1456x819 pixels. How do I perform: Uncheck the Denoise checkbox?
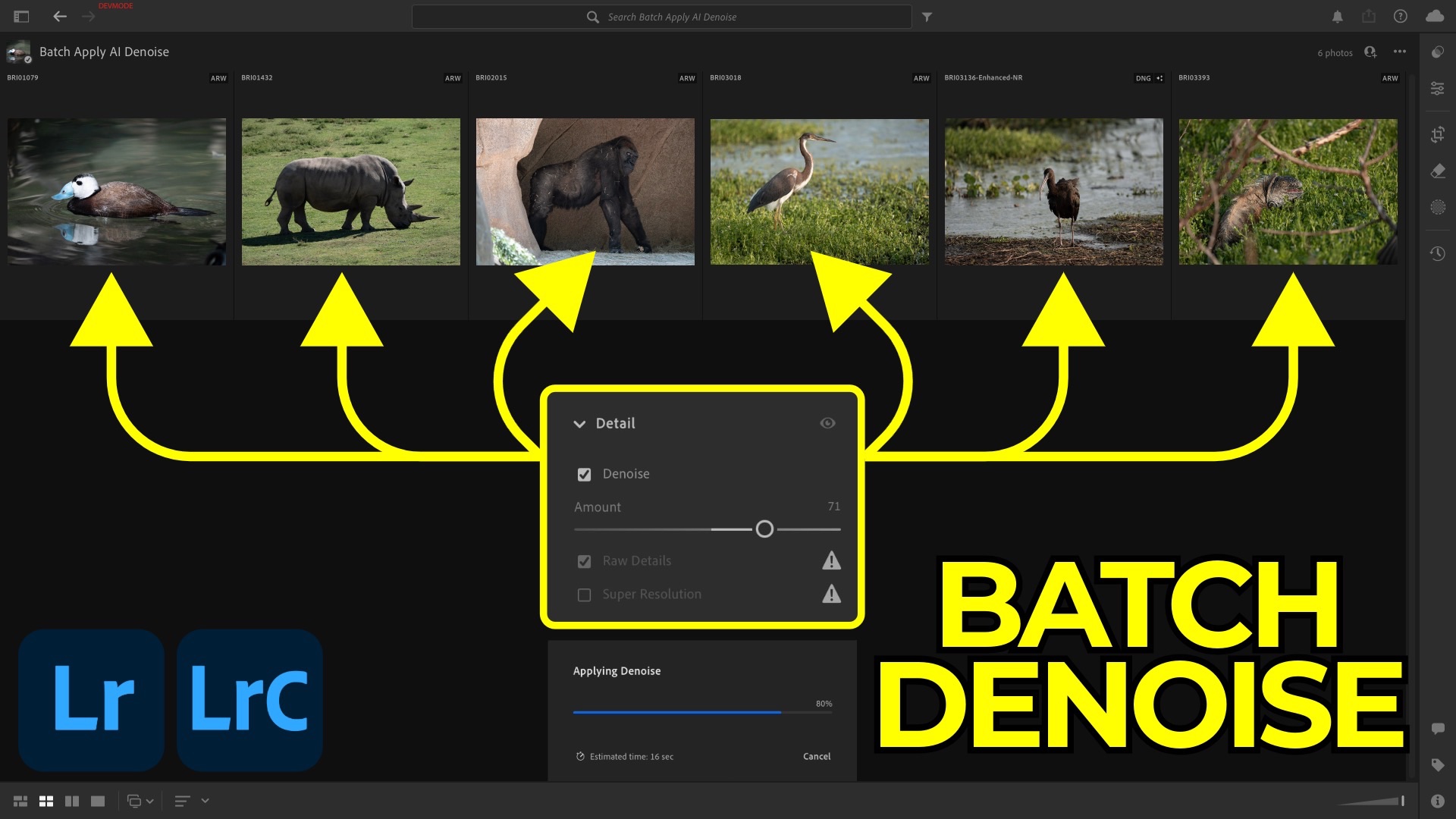(x=584, y=475)
